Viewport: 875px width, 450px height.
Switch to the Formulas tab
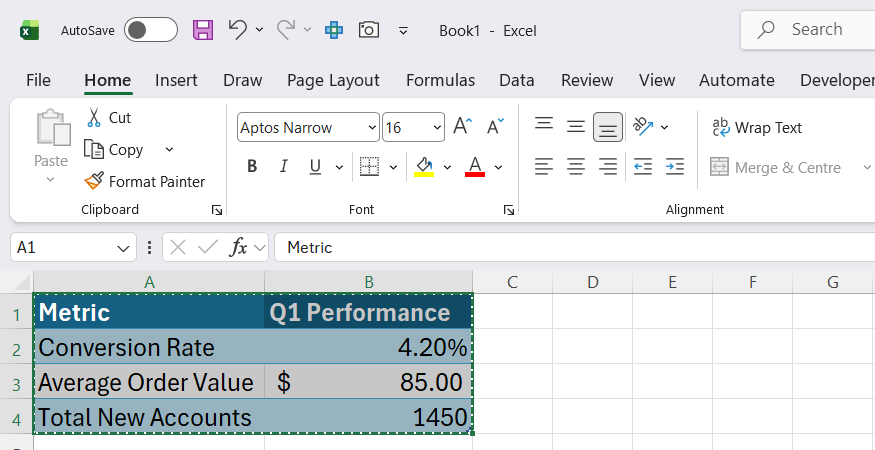tap(440, 80)
